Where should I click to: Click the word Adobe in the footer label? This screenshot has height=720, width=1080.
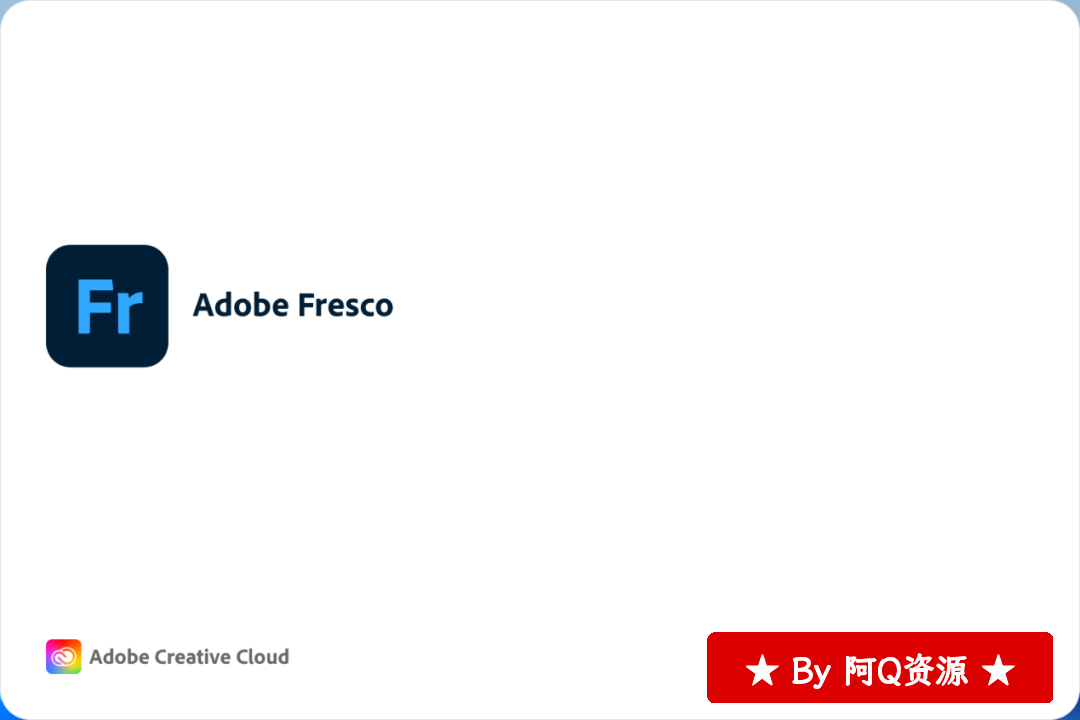tap(119, 657)
